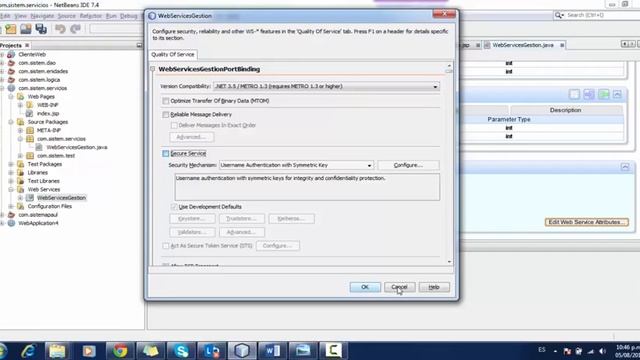Open the Navigate menu
640x360 pixels.
pyautogui.click(x=42, y=16)
